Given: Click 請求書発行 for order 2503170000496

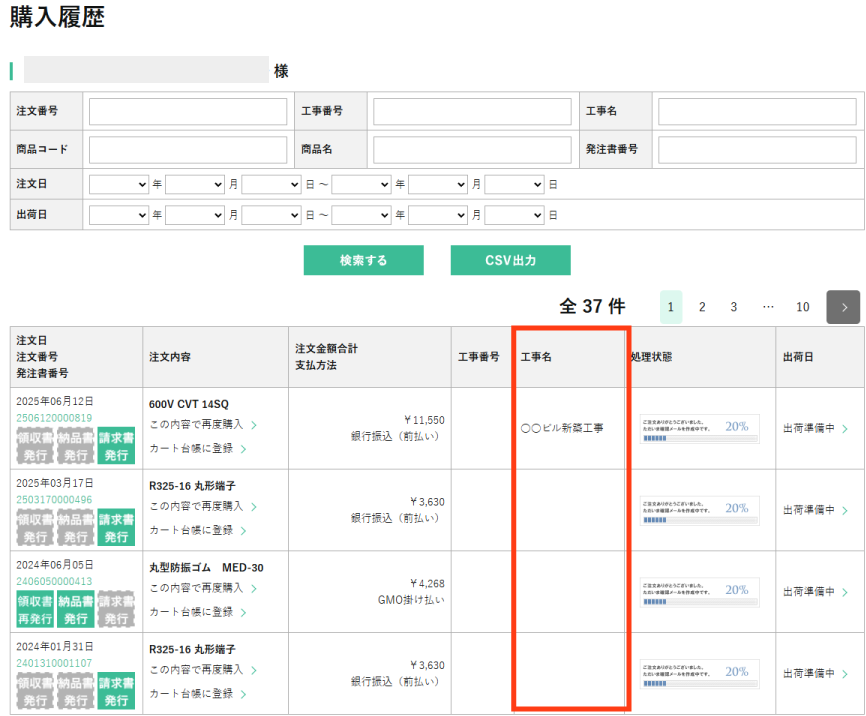Looking at the screenshot, I should coord(116,528).
